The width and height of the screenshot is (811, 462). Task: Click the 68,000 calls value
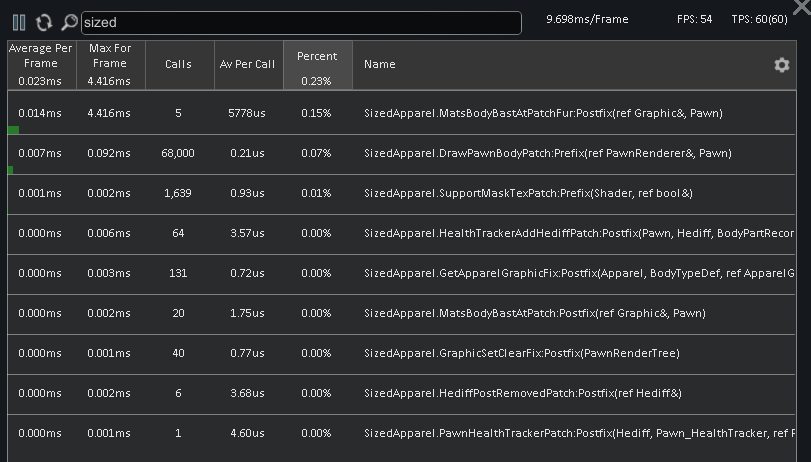coord(178,153)
